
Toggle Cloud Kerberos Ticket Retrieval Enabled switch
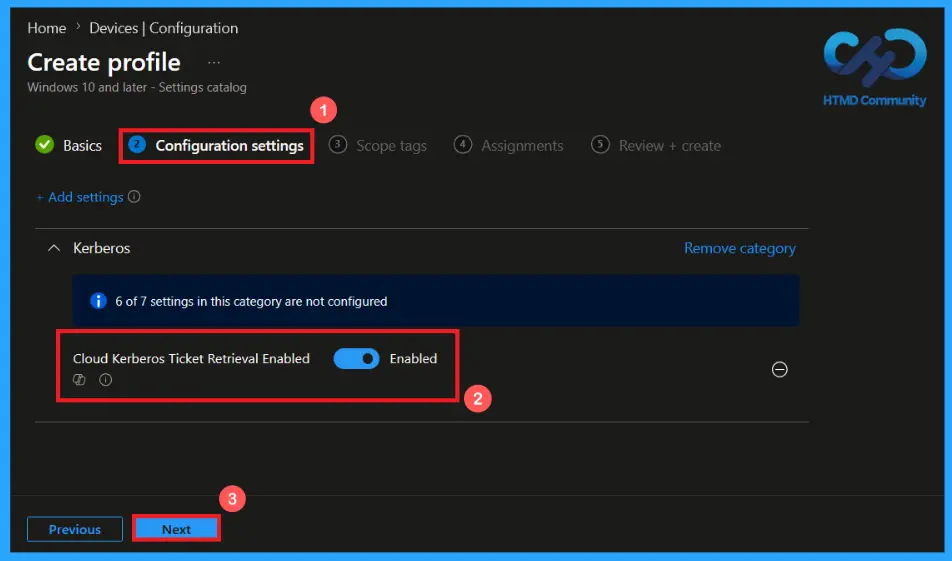click(356, 358)
